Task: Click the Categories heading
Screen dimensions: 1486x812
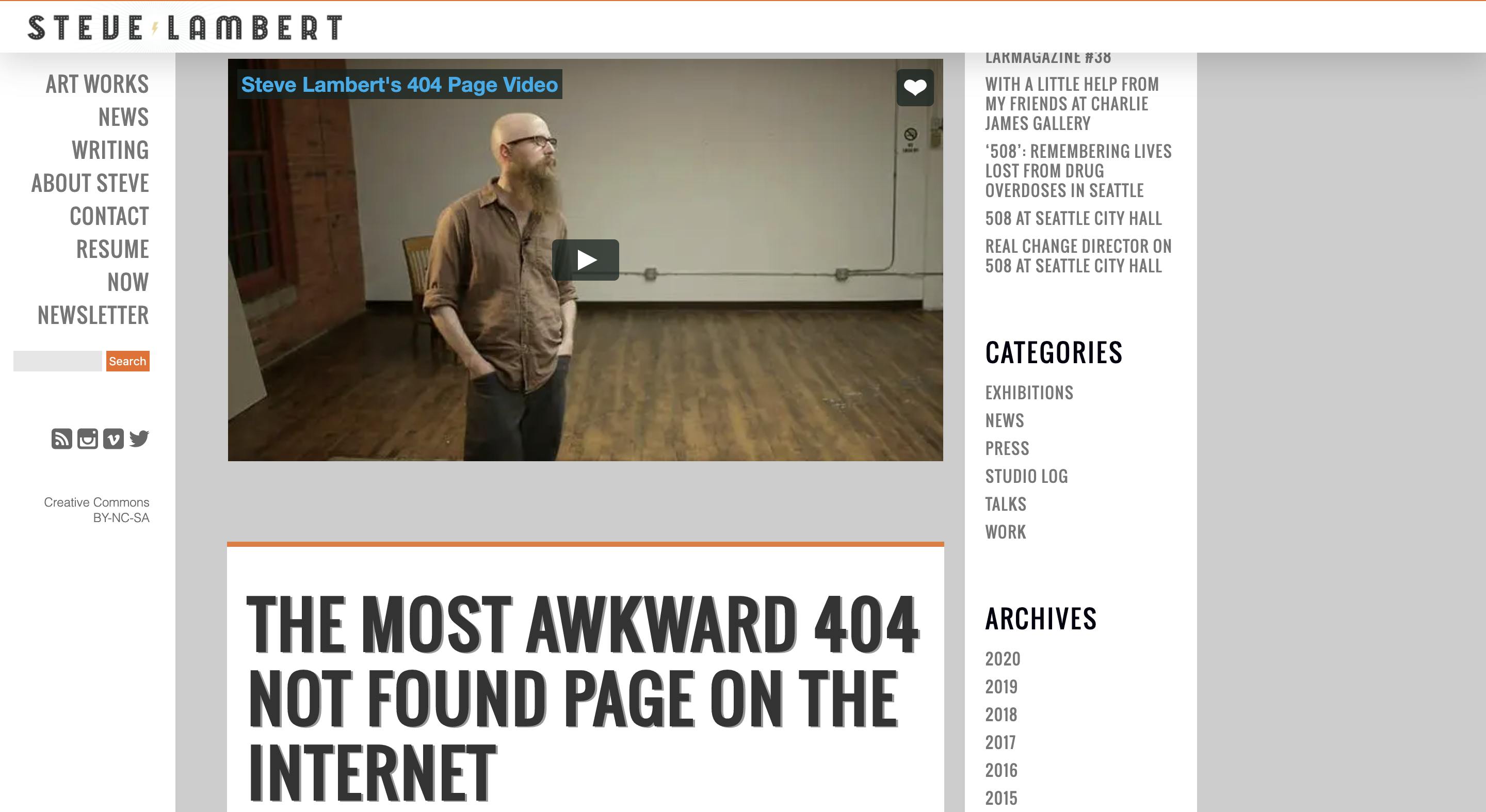Action: pyautogui.click(x=1053, y=352)
